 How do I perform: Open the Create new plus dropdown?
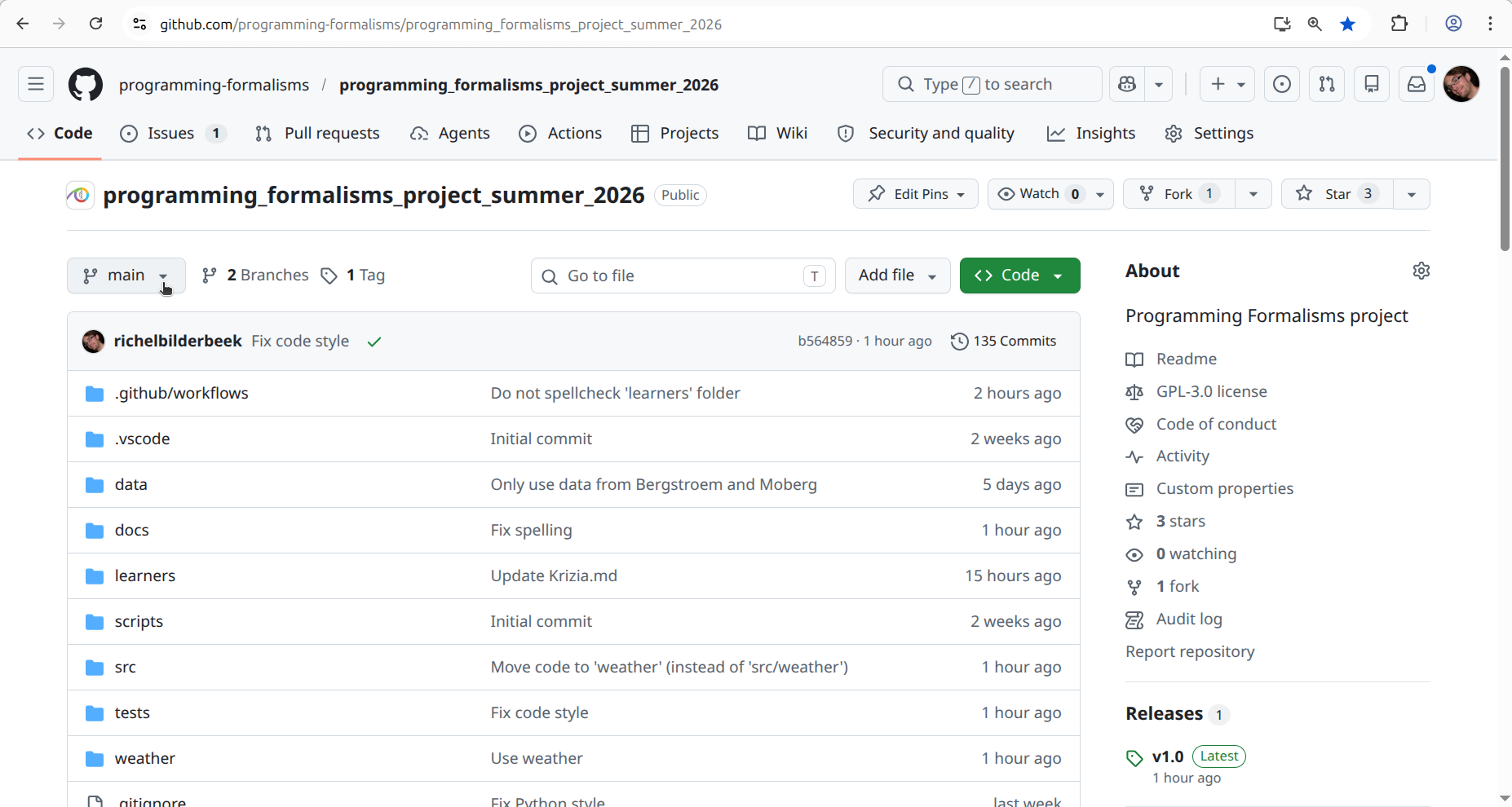point(1227,84)
